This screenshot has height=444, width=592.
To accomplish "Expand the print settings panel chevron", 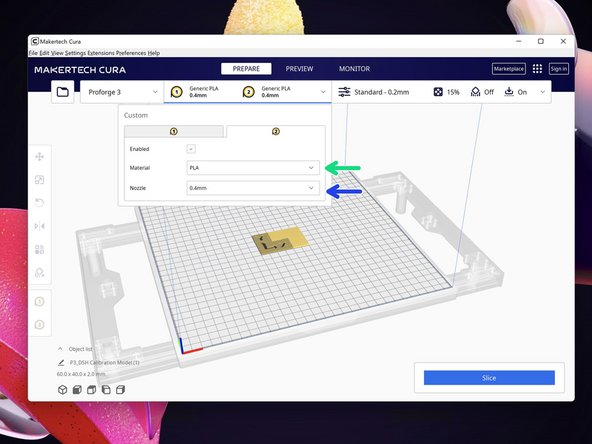I will 543,92.
